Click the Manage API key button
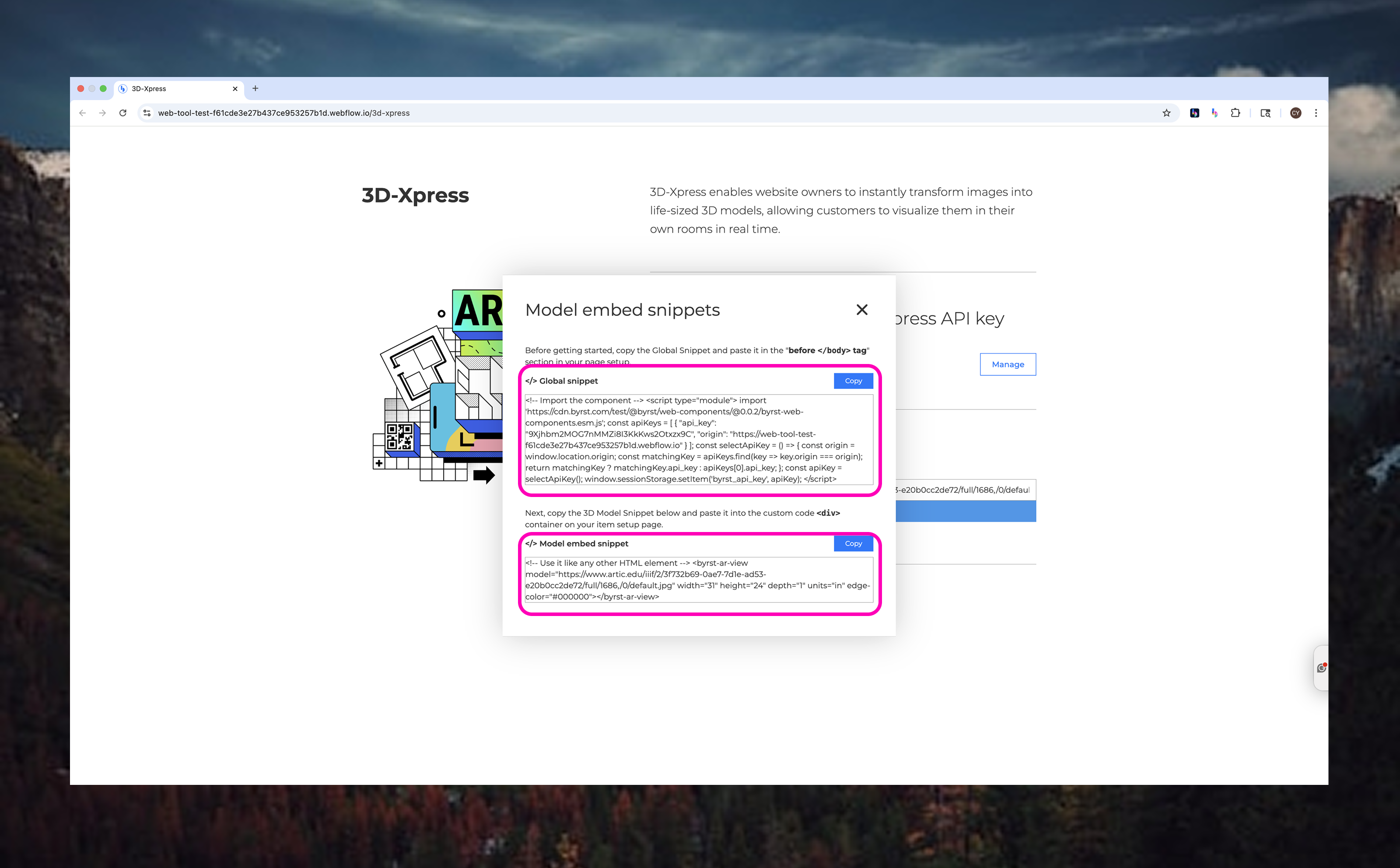Viewport: 1400px width, 868px height. (x=1008, y=364)
